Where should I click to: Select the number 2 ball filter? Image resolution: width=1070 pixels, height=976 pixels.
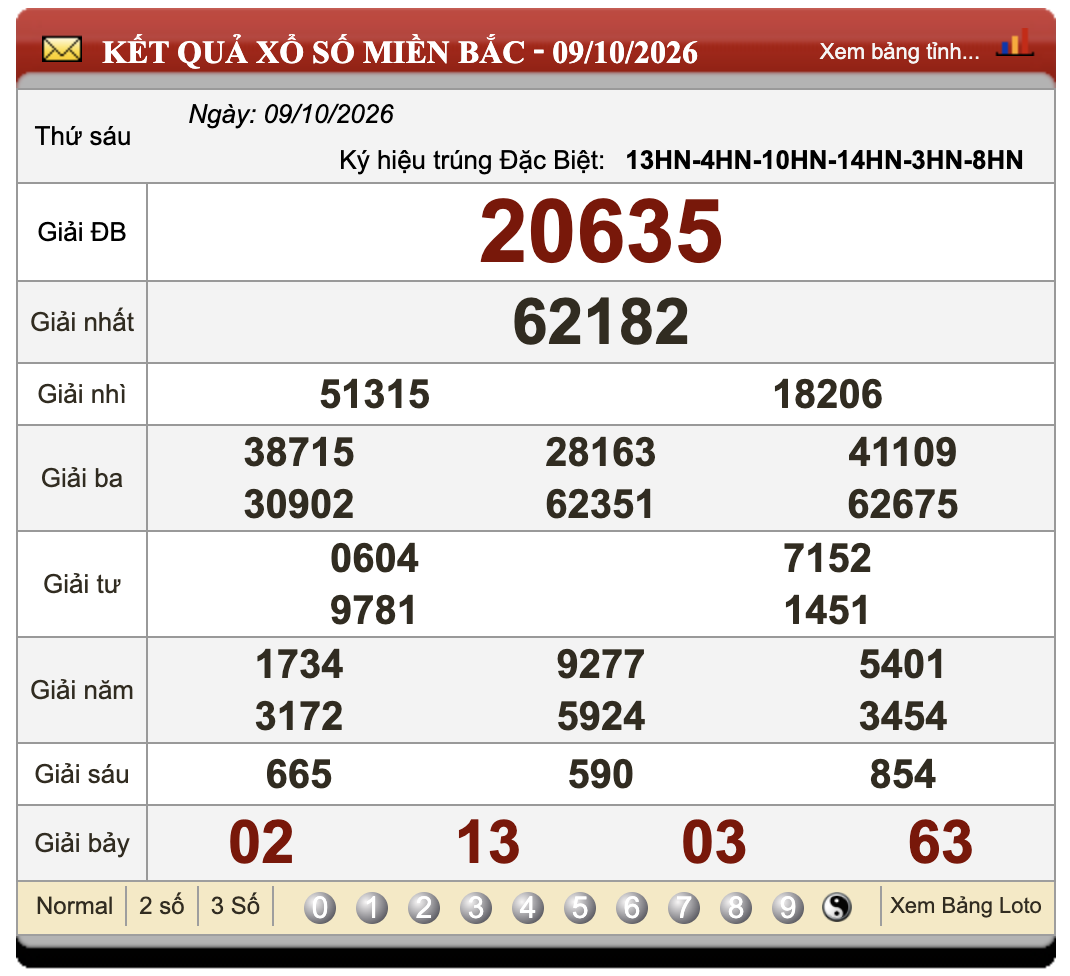(424, 908)
